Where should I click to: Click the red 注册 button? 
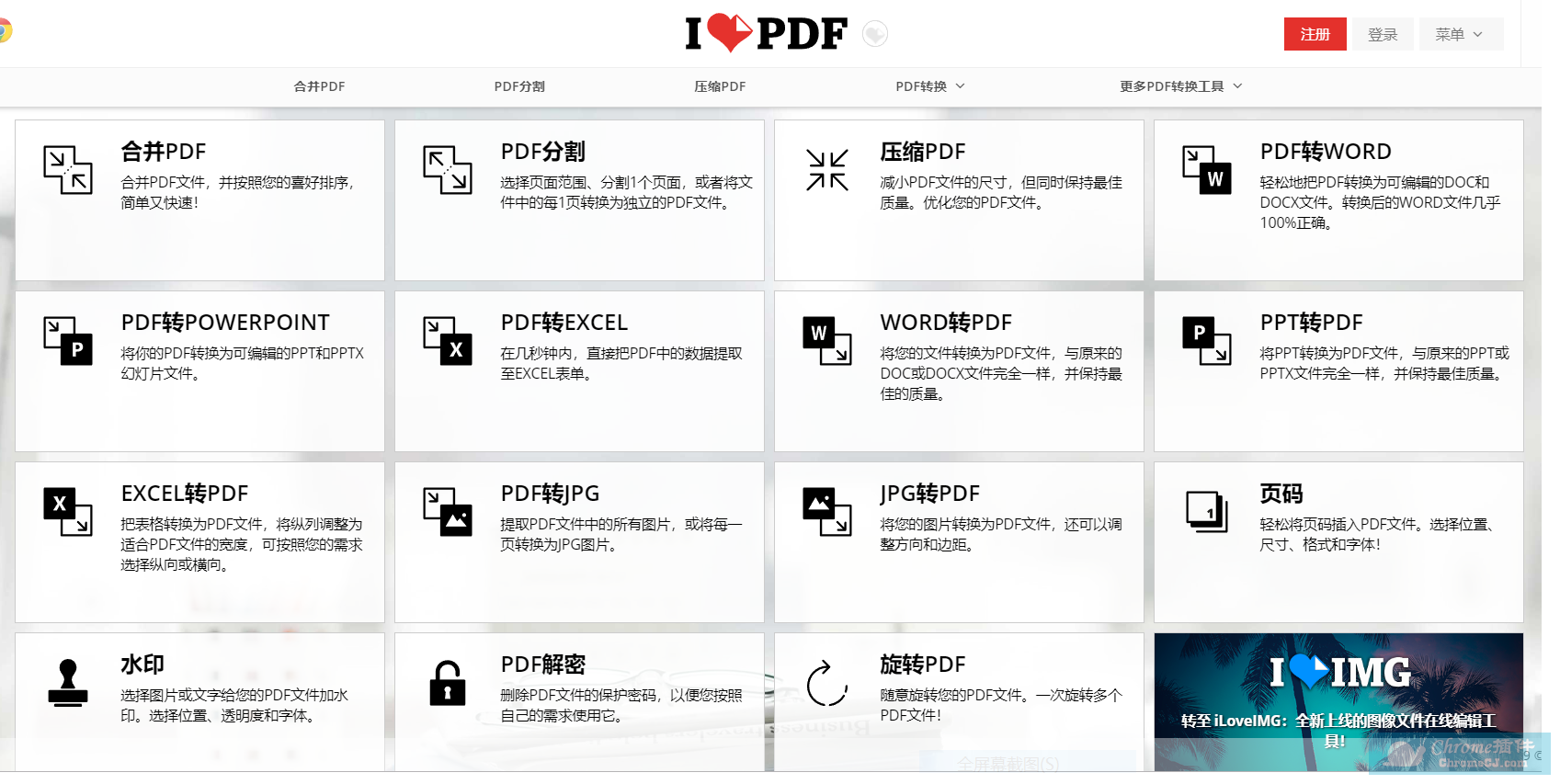(1315, 34)
